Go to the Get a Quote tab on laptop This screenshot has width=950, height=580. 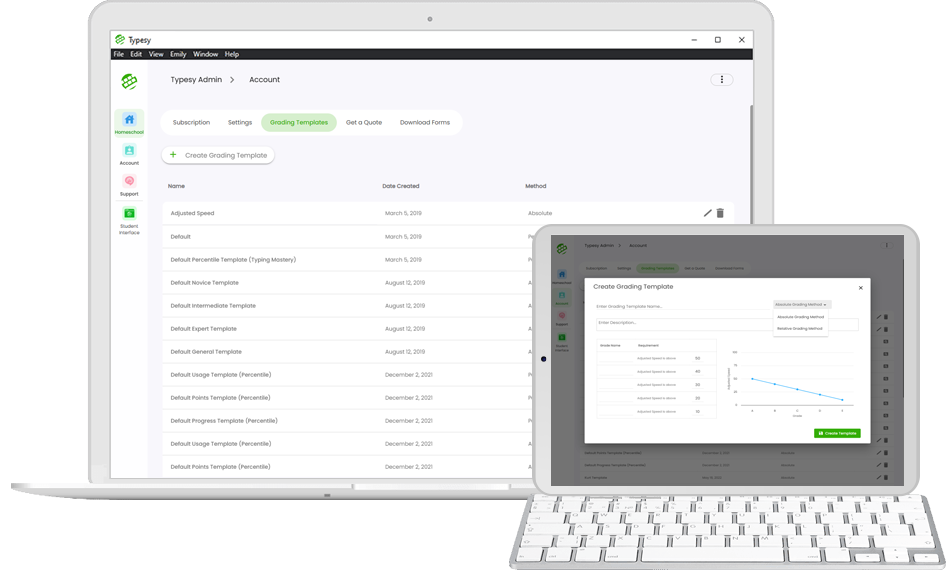tap(364, 122)
